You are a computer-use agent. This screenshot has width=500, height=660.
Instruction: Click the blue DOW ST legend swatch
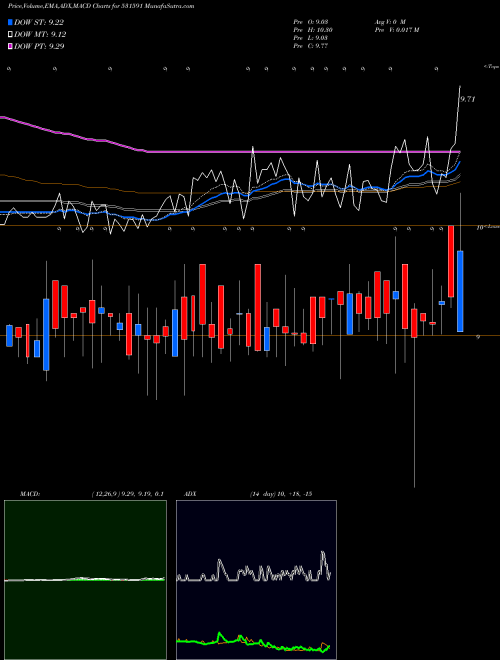[x=10, y=22]
